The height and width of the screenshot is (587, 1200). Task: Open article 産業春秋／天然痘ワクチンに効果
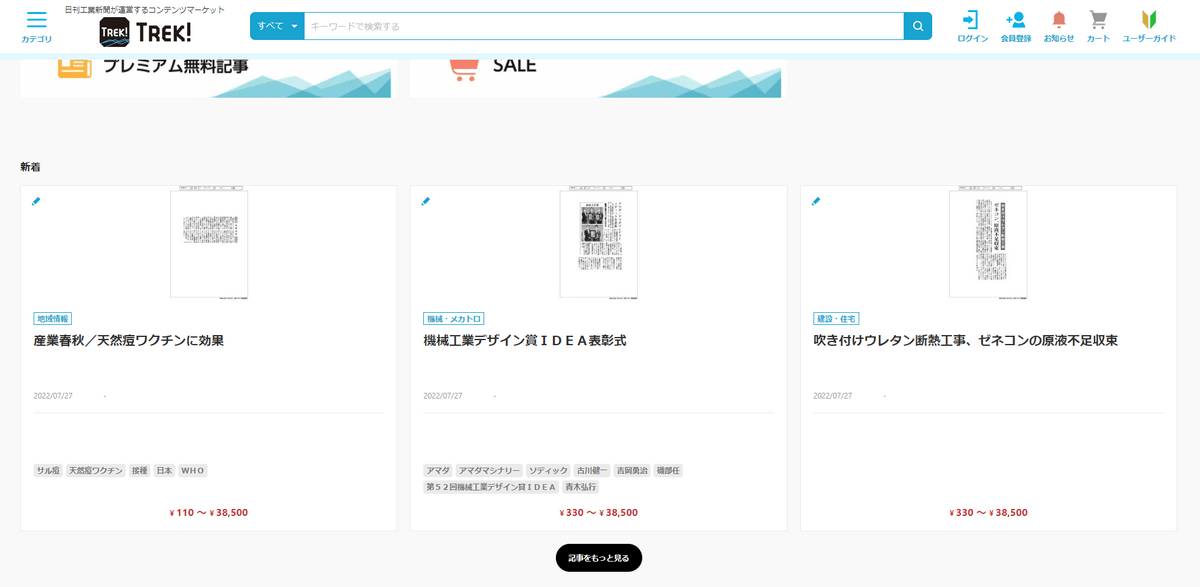[x=129, y=341]
